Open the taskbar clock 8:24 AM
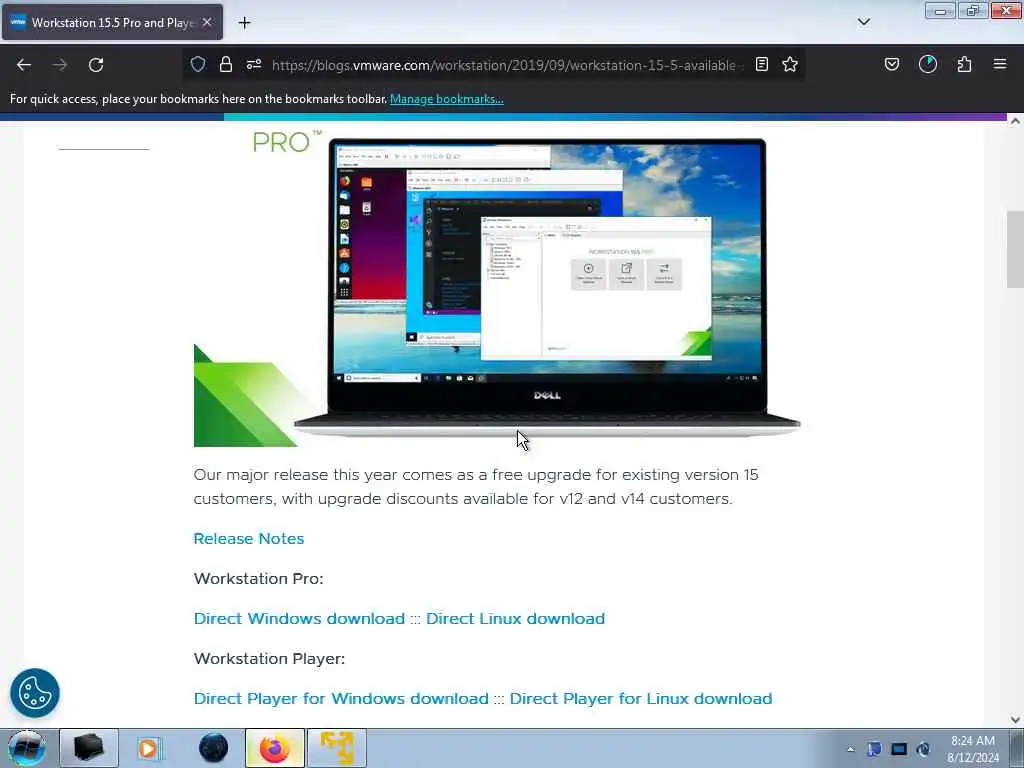Image resolution: width=1024 pixels, height=768 pixels. click(973, 749)
